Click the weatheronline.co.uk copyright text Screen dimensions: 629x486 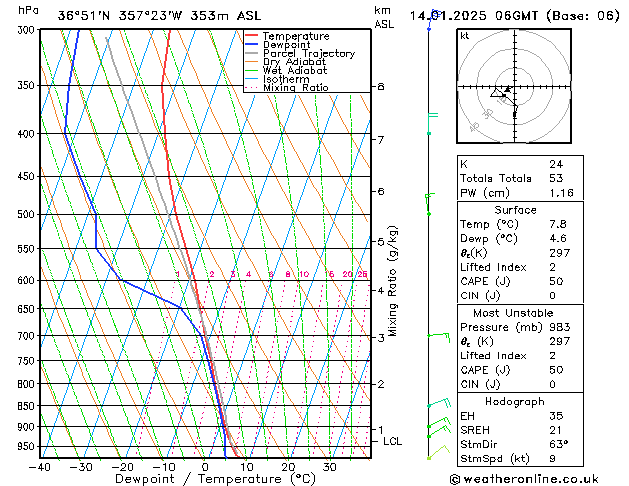point(524,479)
